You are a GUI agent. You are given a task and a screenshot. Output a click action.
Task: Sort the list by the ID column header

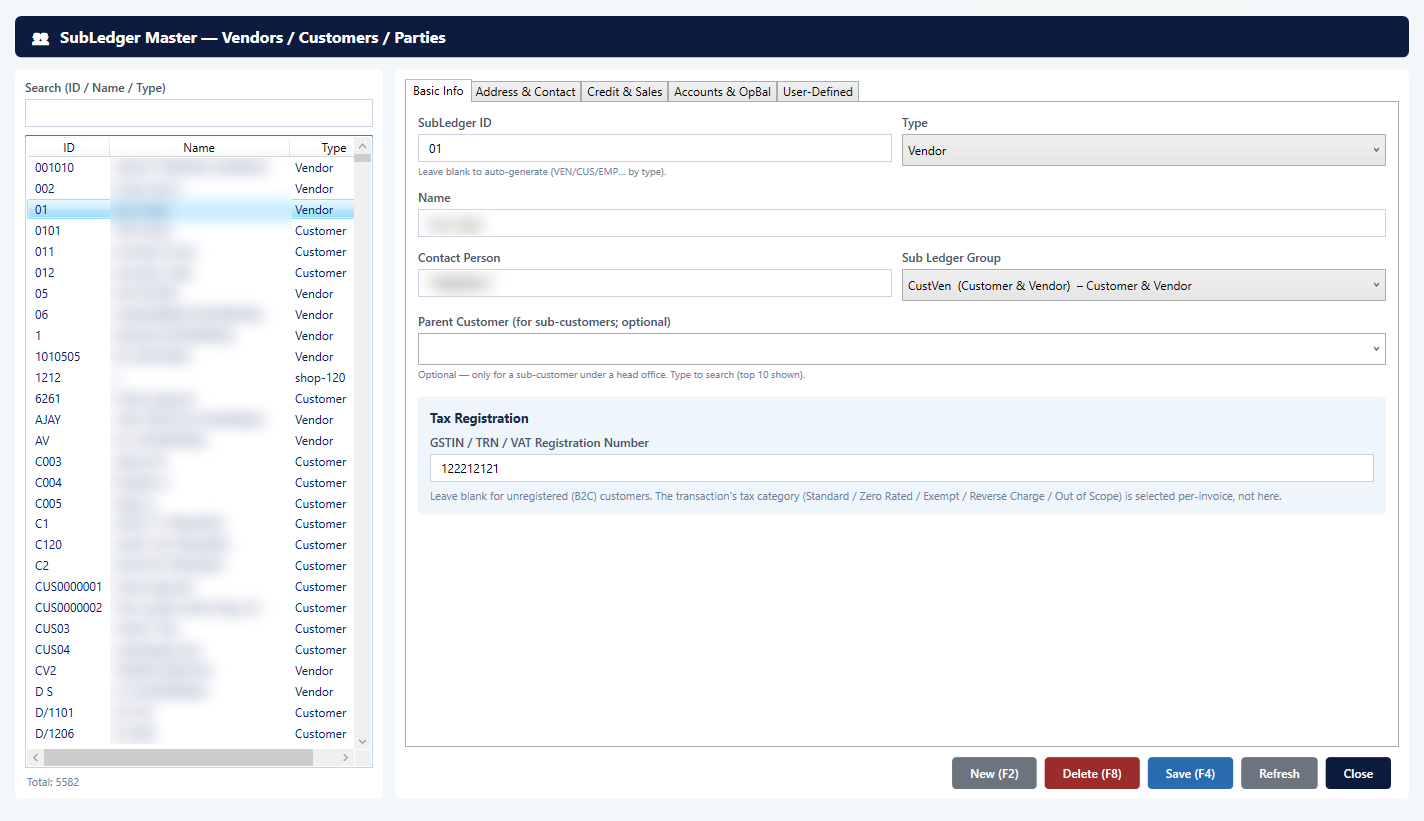(x=68, y=147)
